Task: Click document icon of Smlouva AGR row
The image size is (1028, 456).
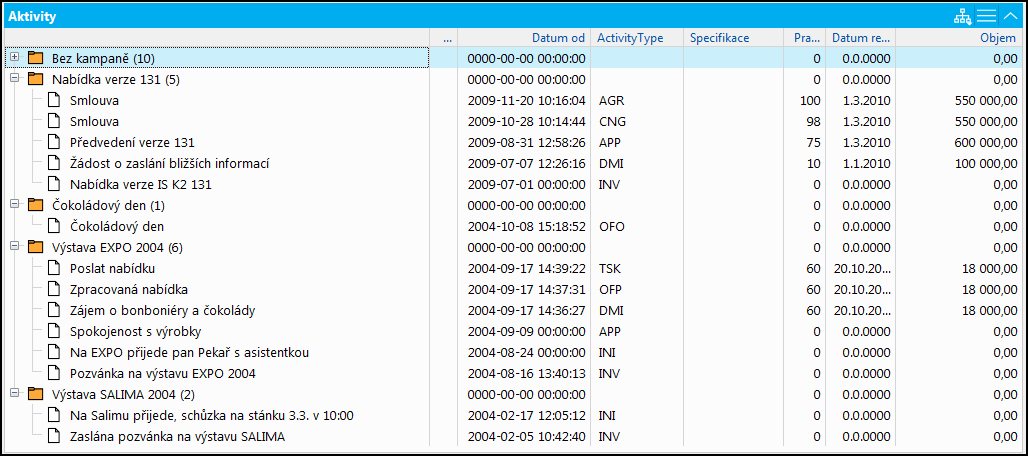Action: coord(54,101)
